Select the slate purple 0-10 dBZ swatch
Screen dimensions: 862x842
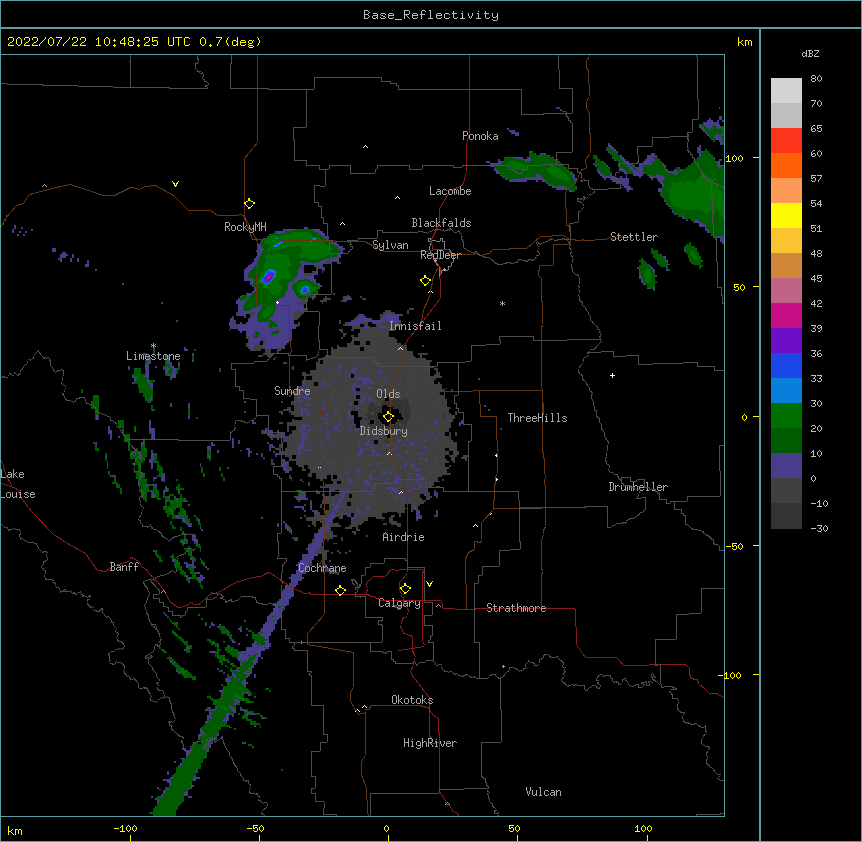point(786,466)
